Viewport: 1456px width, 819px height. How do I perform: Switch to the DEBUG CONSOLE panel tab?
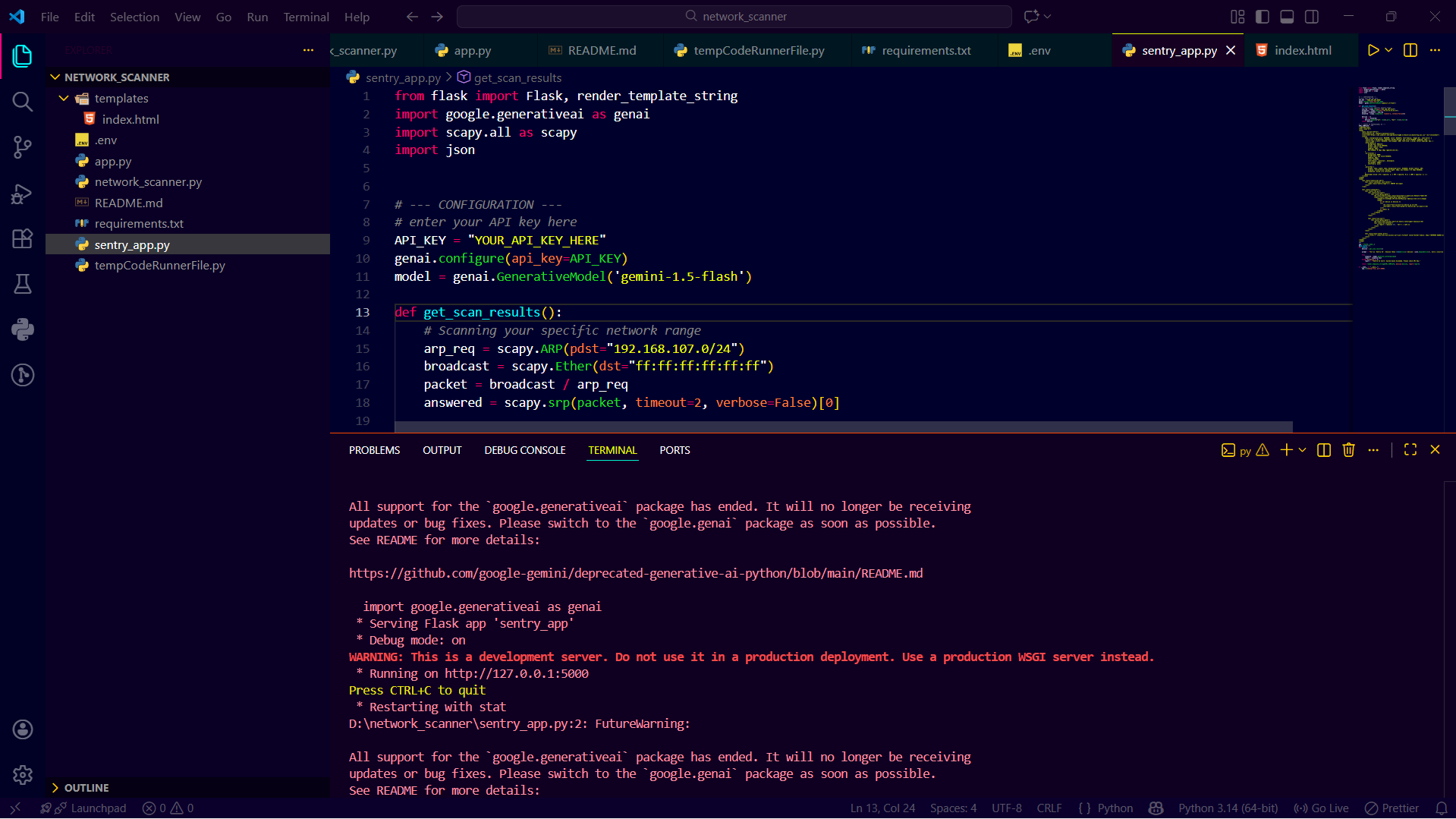click(525, 450)
